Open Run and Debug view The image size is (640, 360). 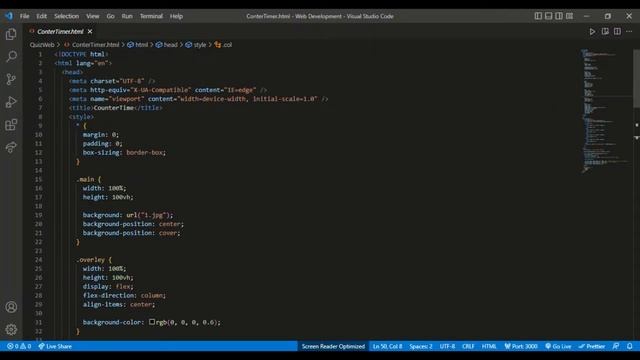tap(11, 102)
